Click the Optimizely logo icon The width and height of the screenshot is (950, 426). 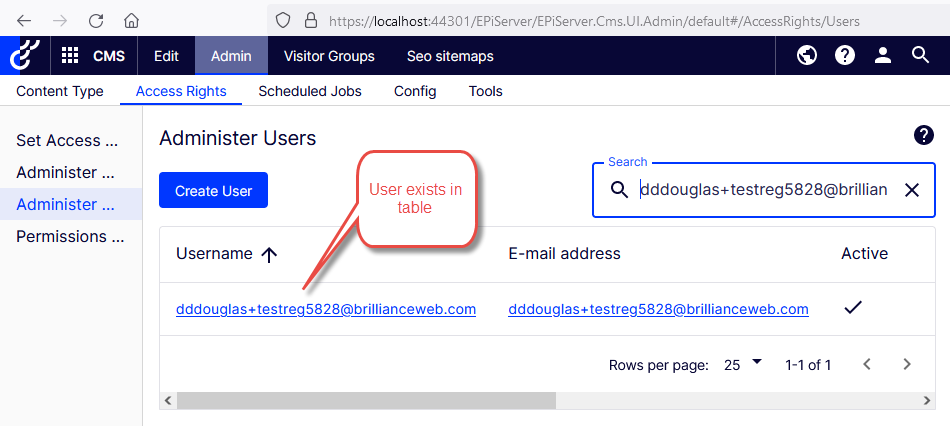[x=22, y=56]
